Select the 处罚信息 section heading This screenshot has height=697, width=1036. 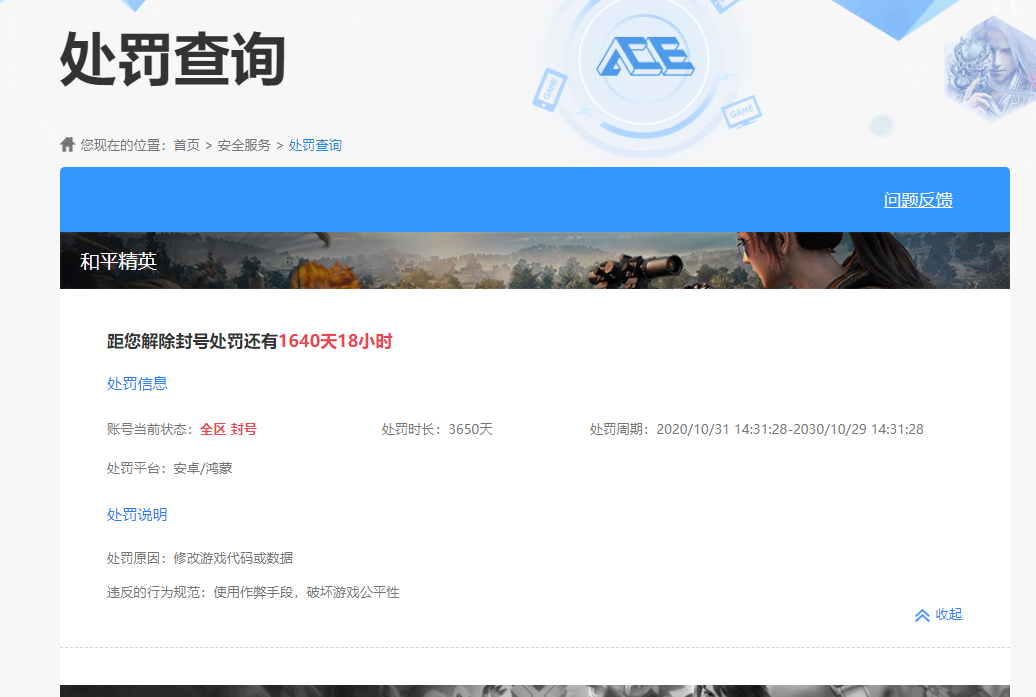137,384
